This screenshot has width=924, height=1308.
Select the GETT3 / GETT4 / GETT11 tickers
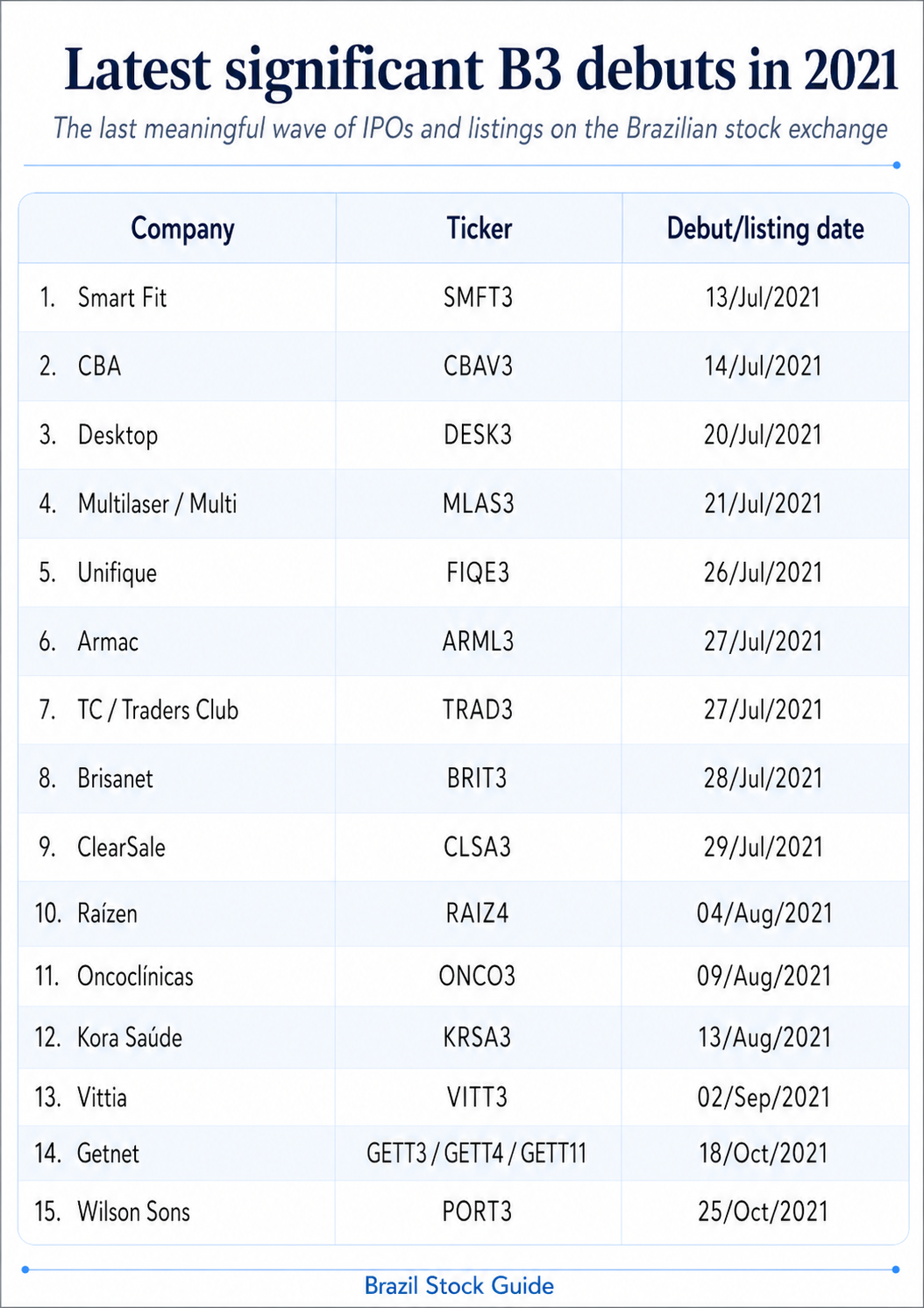pos(476,1153)
